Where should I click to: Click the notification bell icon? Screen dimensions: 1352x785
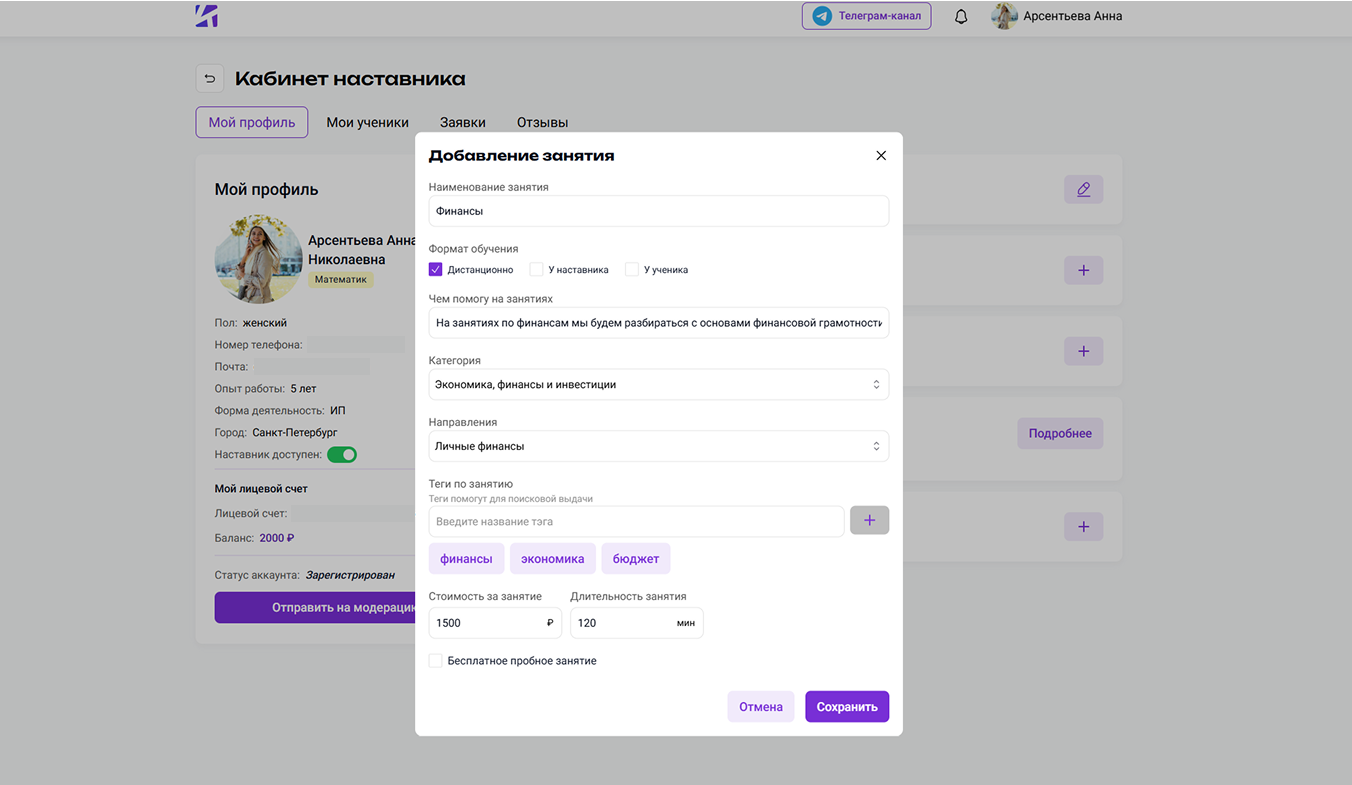[x=961, y=16]
